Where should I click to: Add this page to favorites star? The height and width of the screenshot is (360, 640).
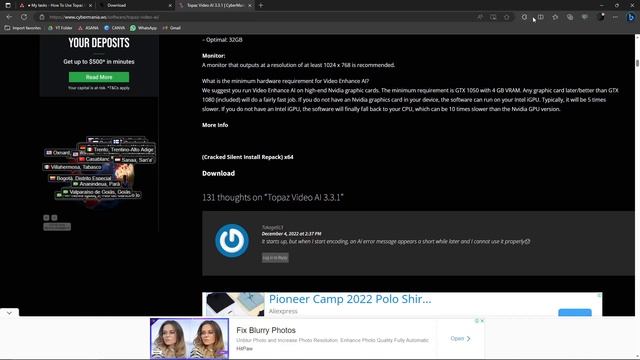pos(507,17)
